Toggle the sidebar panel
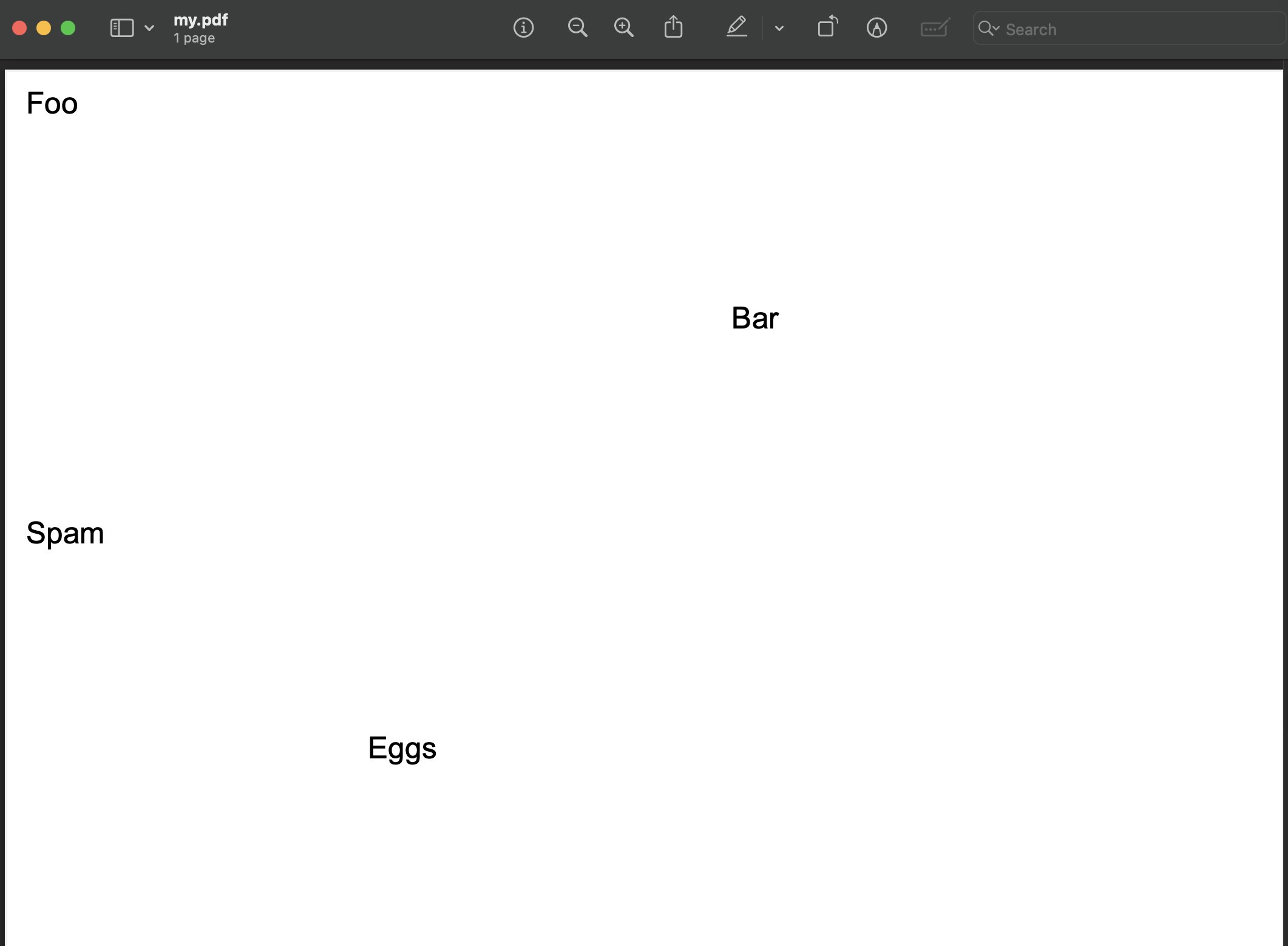The width and height of the screenshot is (1288, 946). (122, 28)
